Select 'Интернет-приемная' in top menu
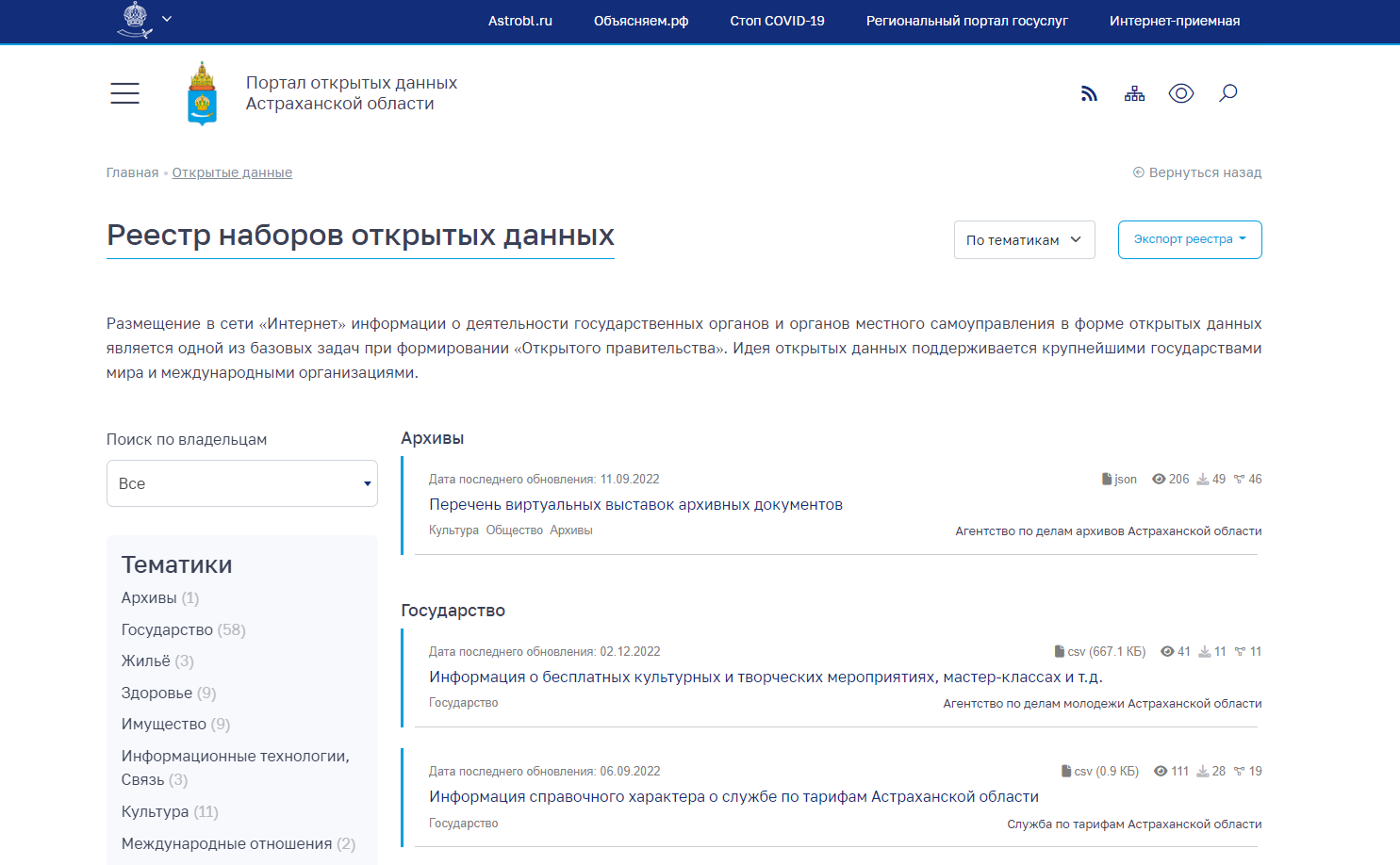1400x865 pixels. click(x=1174, y=21)
